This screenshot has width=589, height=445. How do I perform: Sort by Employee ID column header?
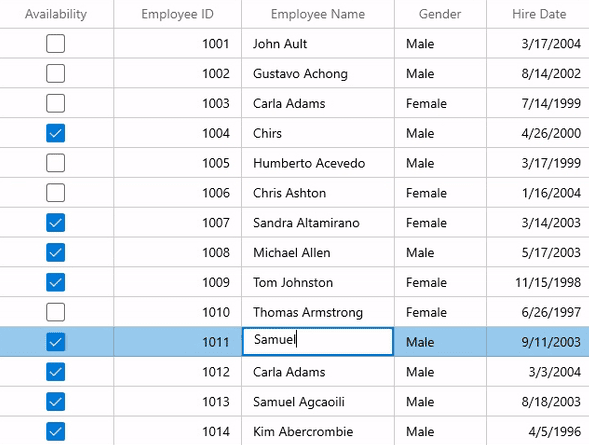(177, 14)
